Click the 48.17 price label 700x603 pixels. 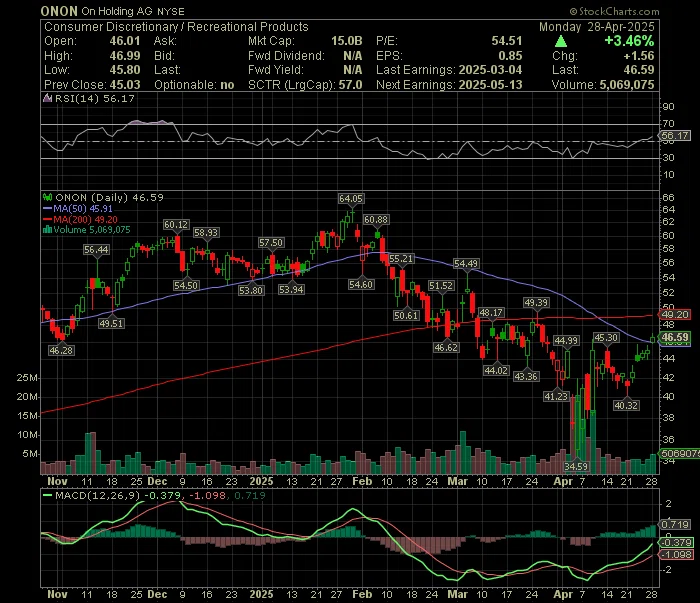(x=491, y=312)
